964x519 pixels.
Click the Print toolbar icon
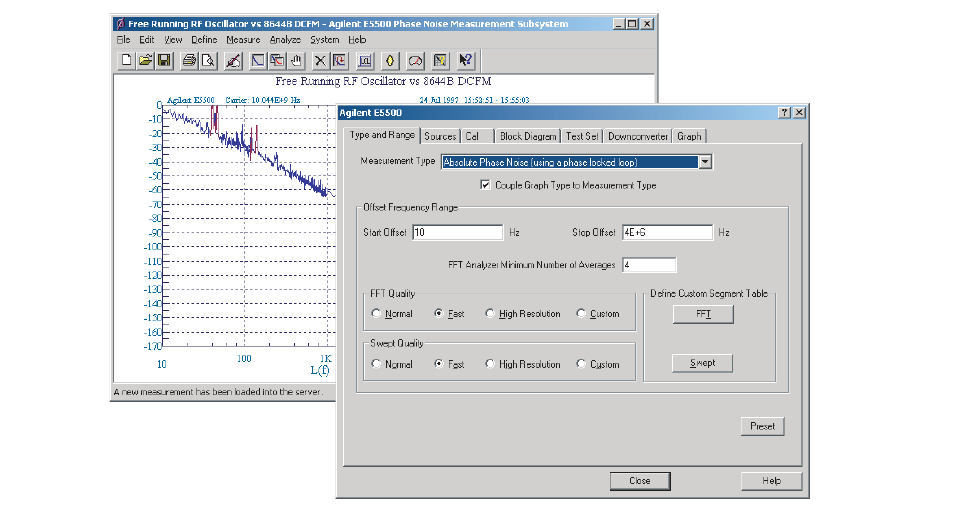point(189,60)
